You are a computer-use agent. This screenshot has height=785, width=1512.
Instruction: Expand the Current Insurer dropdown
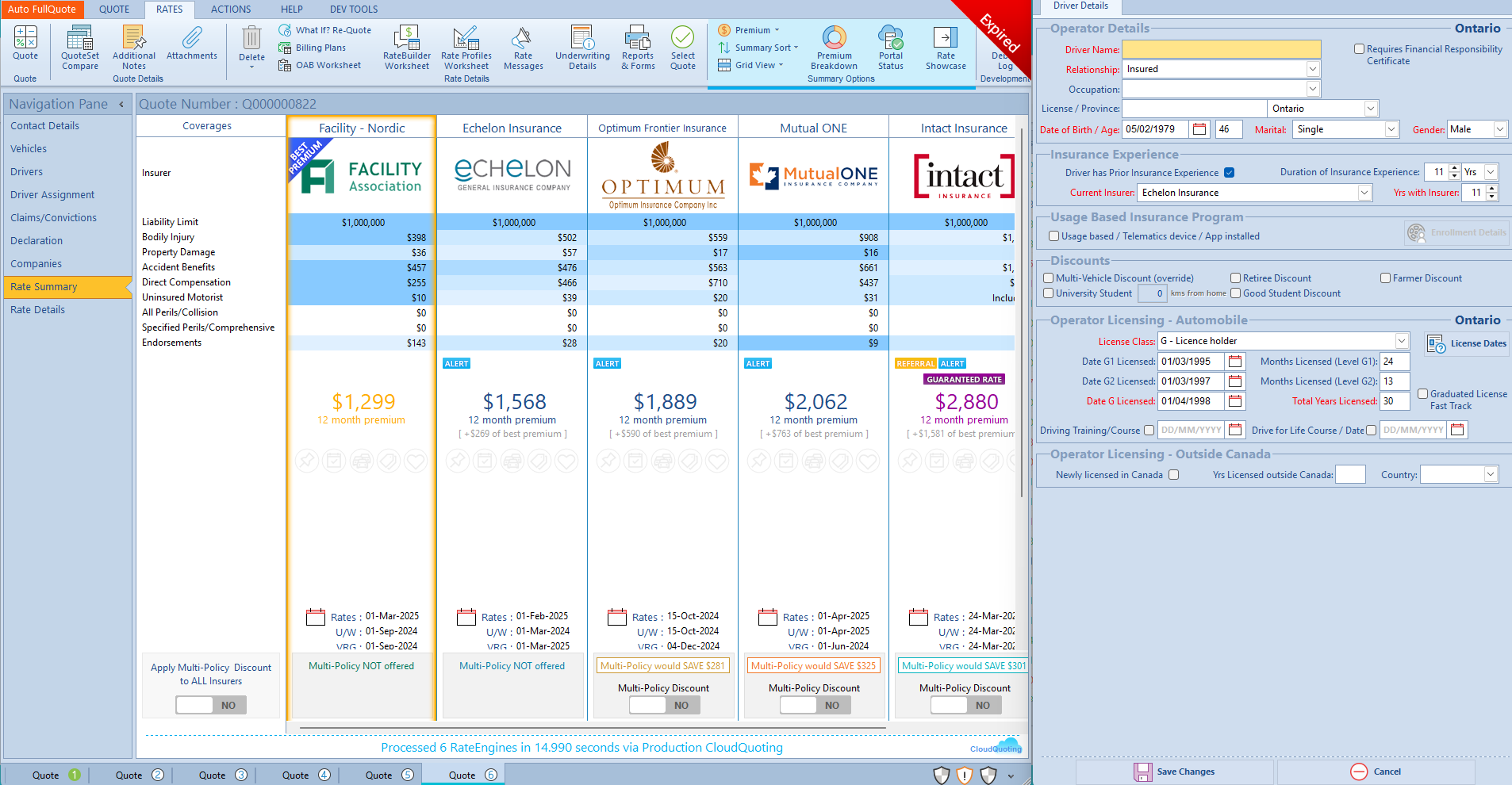point(1364,193)
